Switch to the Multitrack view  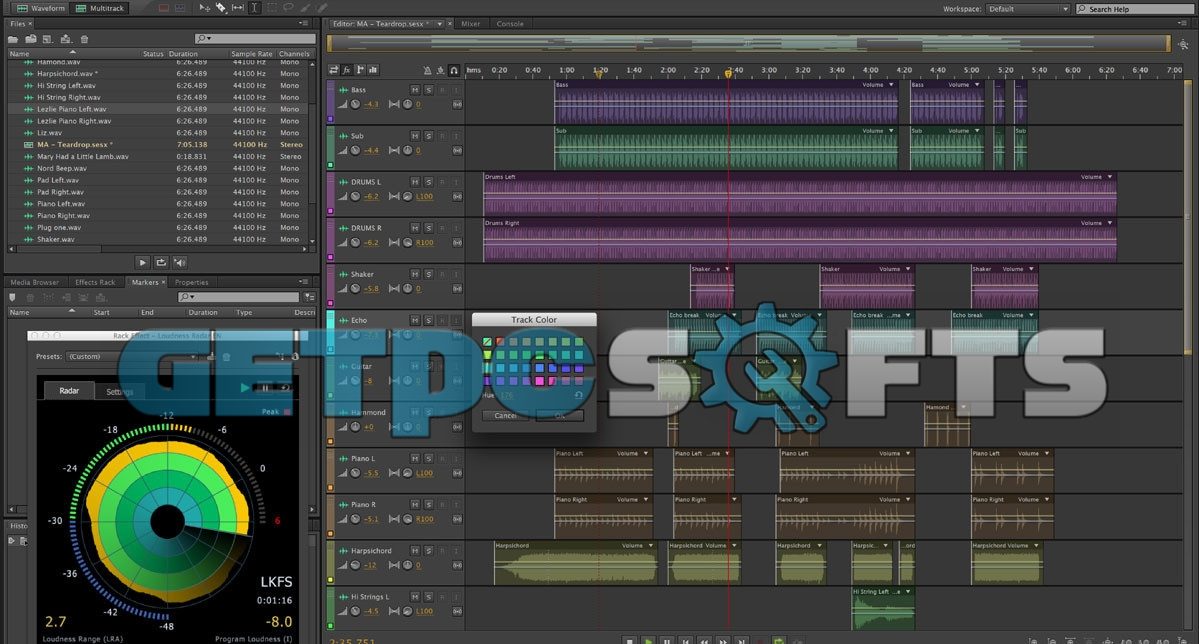tap(99, 8)
